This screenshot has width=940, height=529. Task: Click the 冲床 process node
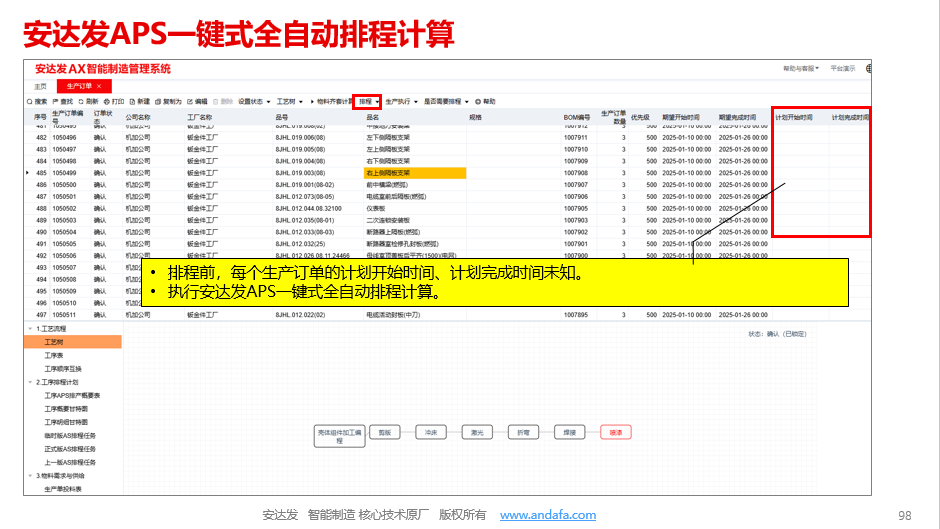431,432
